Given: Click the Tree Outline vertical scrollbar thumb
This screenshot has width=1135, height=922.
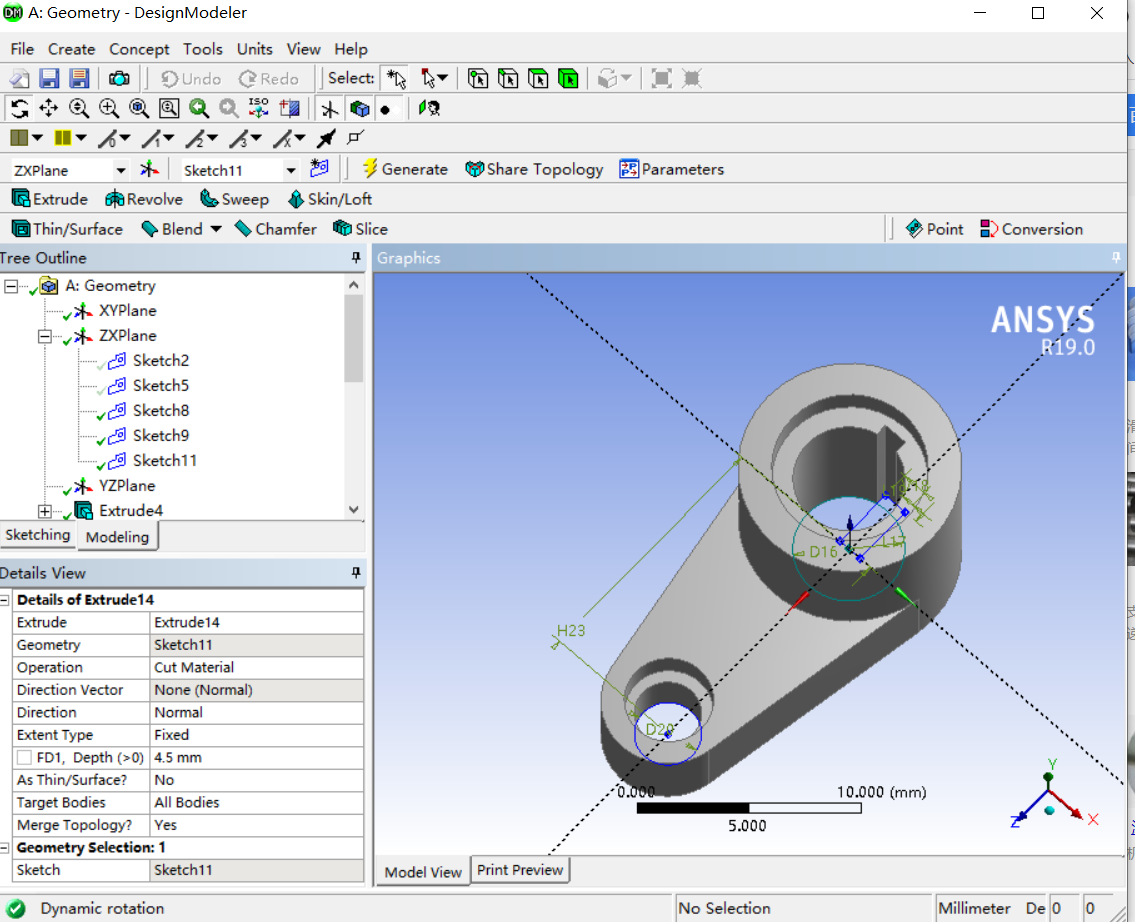Looking at the screenshot, I should (x=353, y=338).
